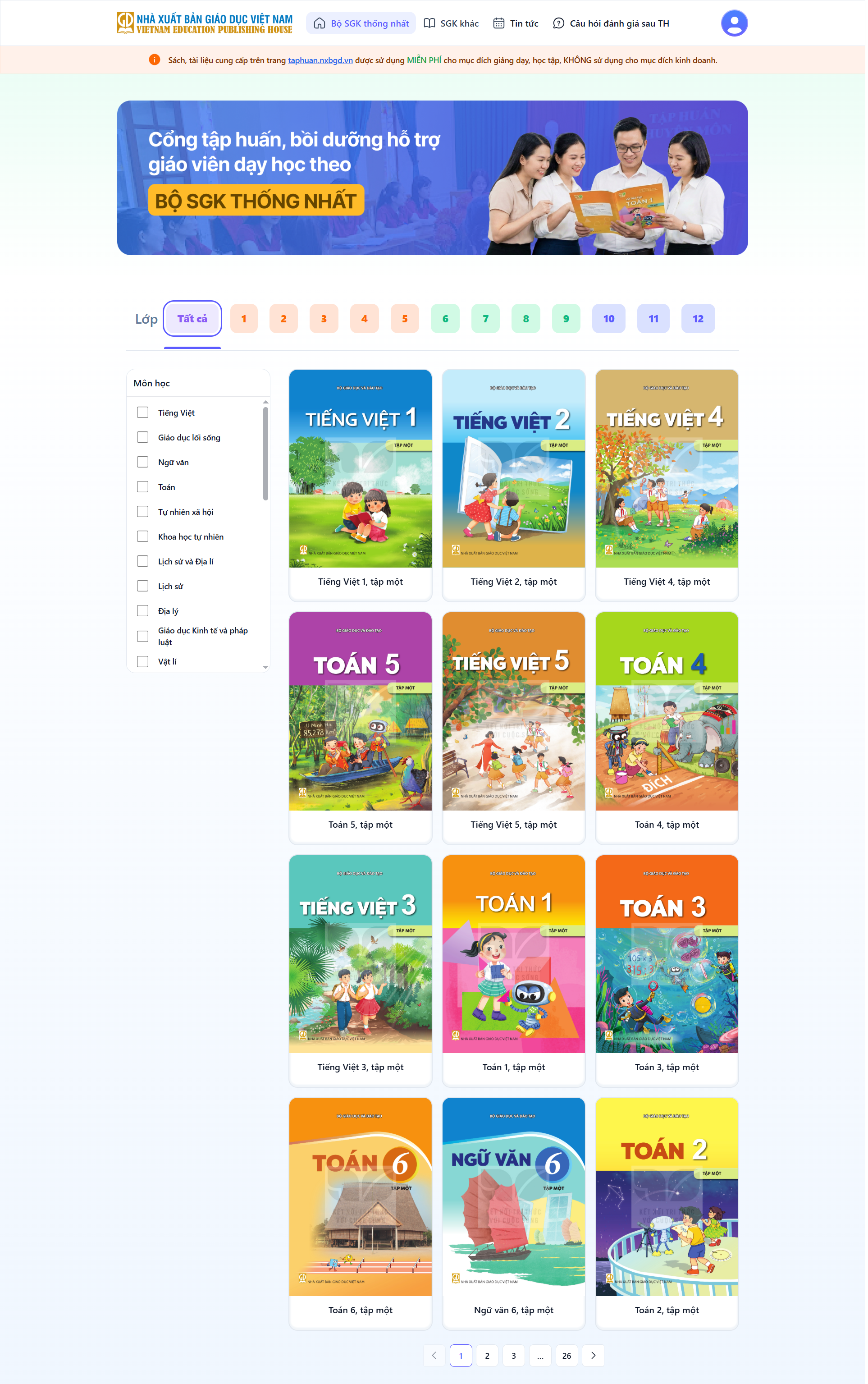Go to previous page with left chevron
This screenshot has width=868, height=1384.
434,1355
